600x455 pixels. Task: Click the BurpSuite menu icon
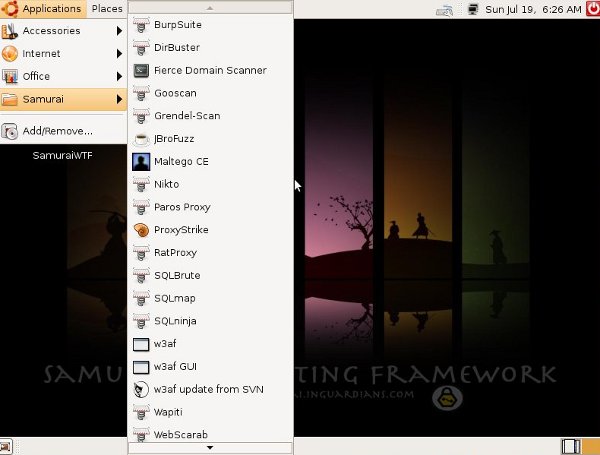tap(141, 25)
